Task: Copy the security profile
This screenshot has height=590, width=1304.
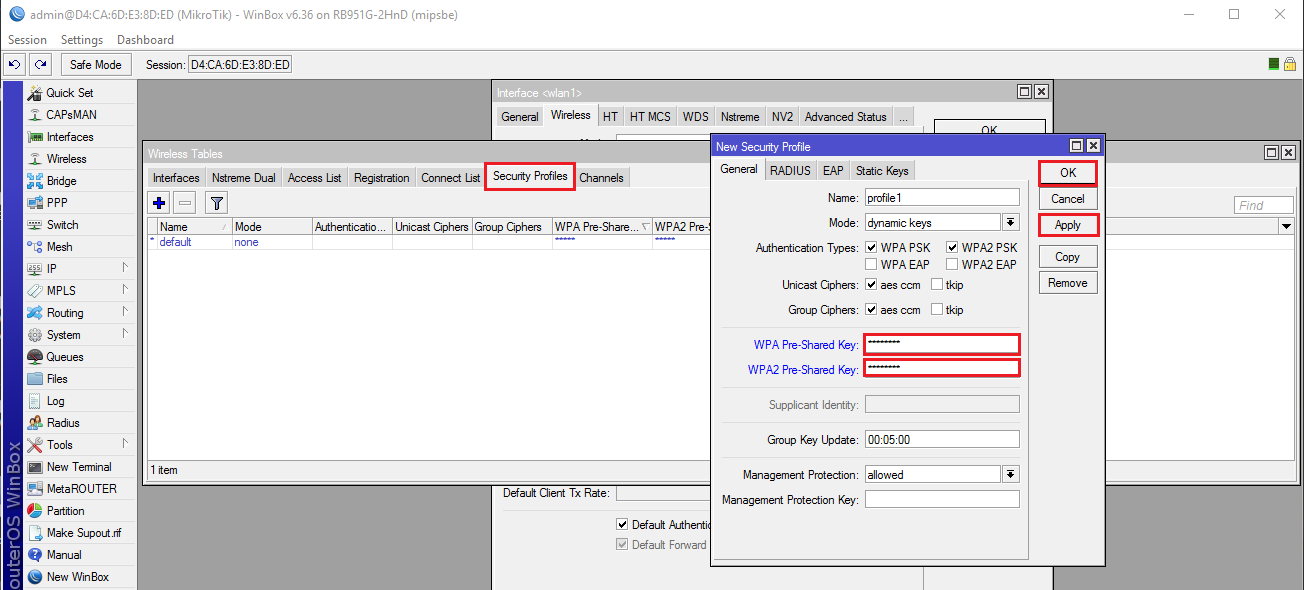Action: [x=1067, y=256]
